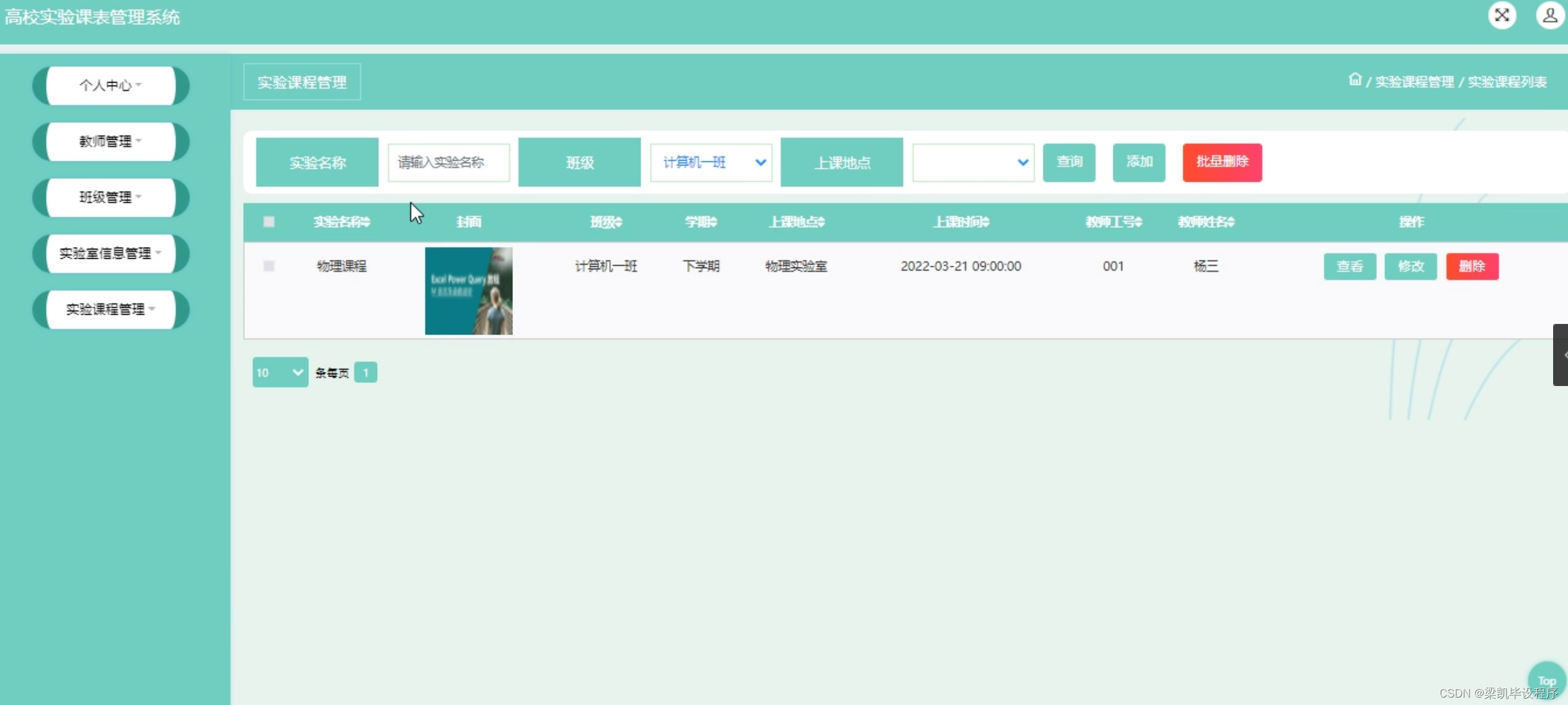The image size is (1568, 705).
Task: Click 修改 button for 物理课程
Action: point(1410,267)
